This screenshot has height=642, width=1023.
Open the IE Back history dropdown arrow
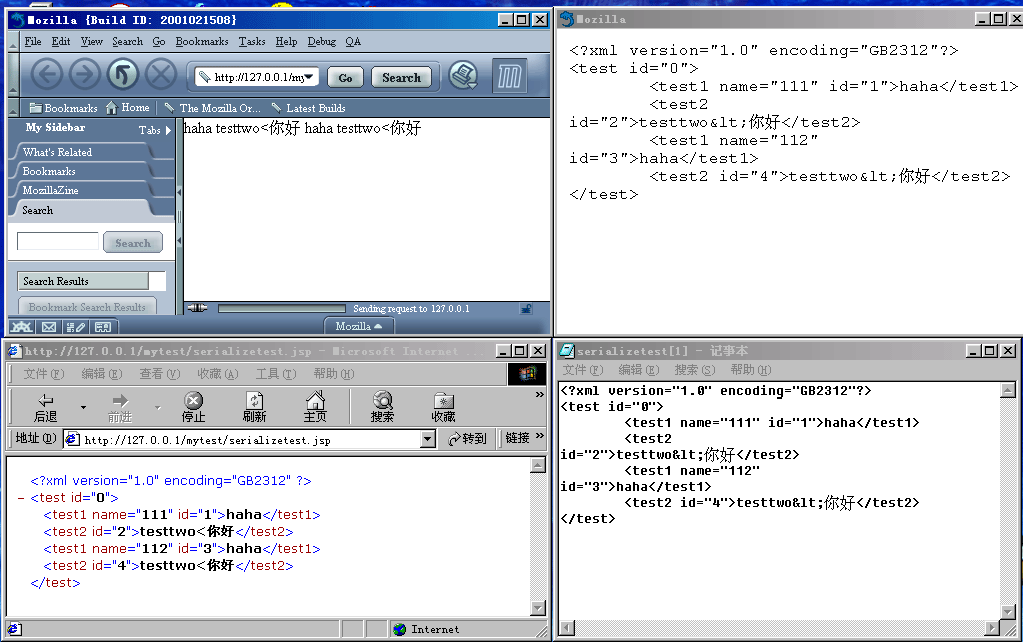tap(83, 408)
